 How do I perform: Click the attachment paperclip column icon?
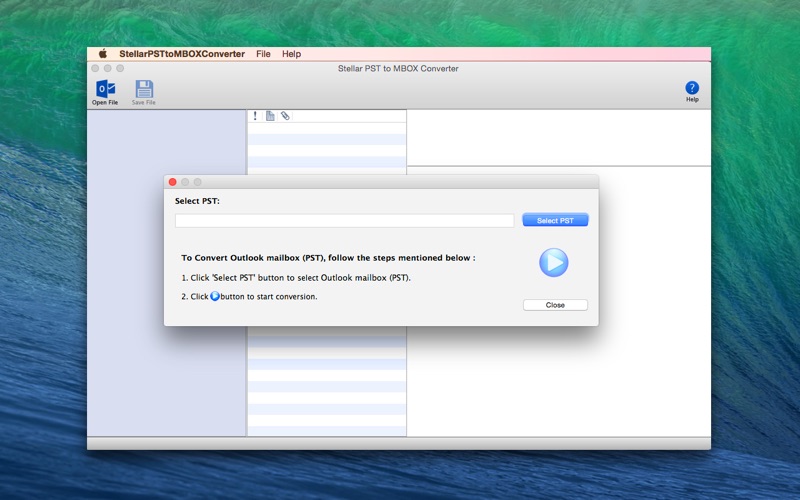pyautogui.click(x=285, y=116)
